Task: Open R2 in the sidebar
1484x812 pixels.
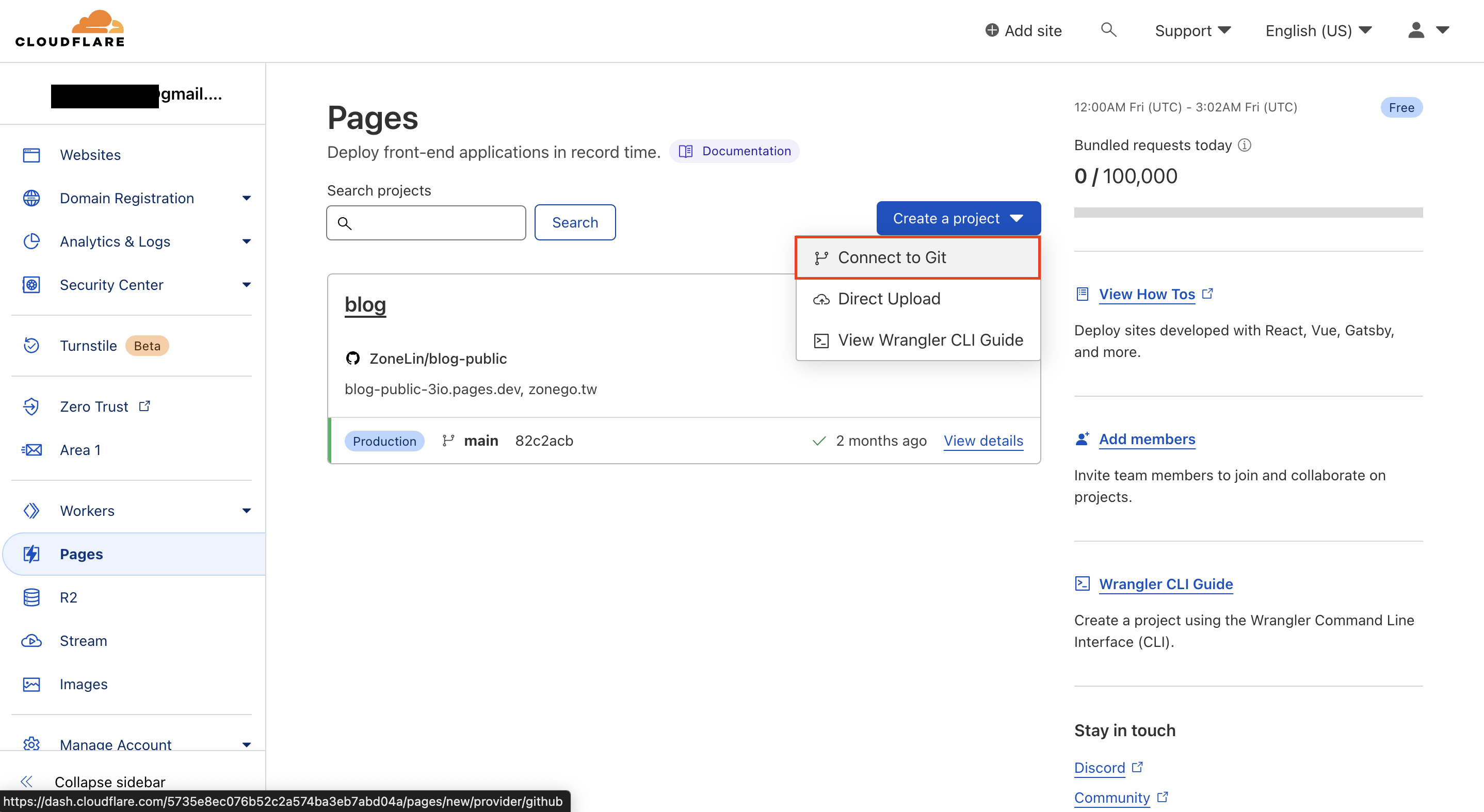Action: 68,597
